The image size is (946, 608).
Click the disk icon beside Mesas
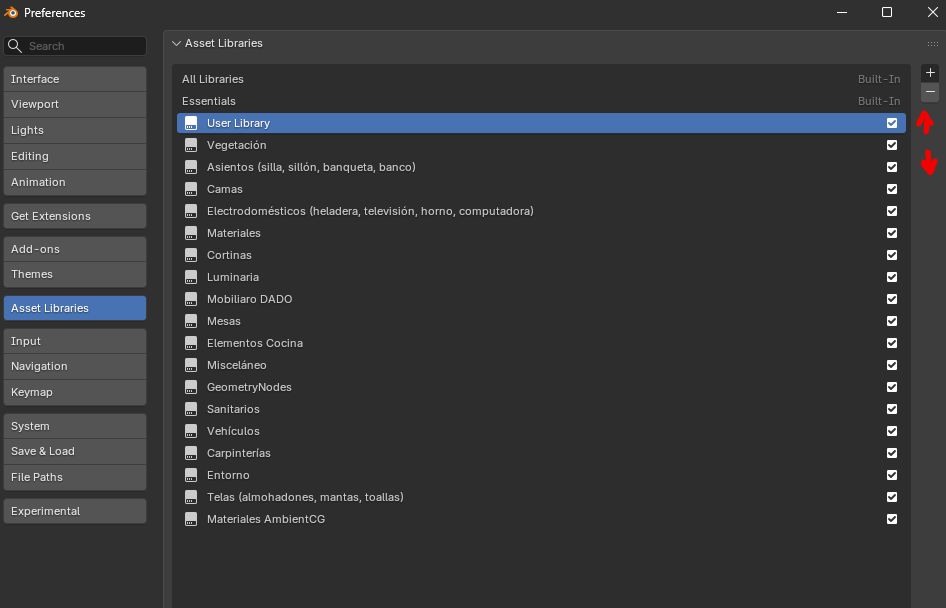191,321
